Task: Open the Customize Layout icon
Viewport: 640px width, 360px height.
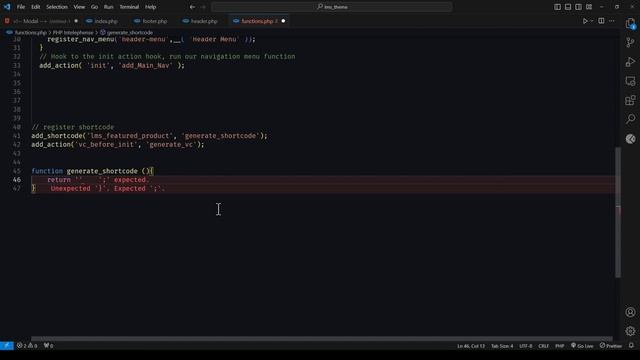Action: (589, 7)
